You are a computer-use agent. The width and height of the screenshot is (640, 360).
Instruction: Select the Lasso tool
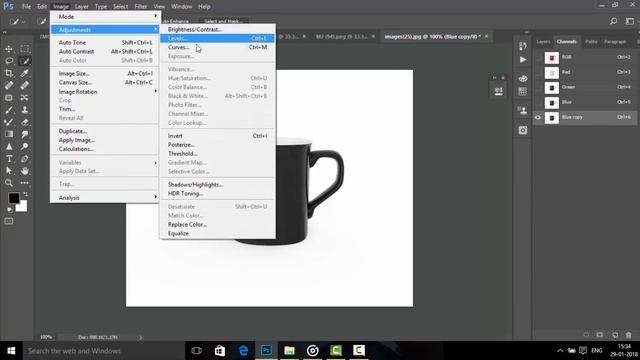[9, 61]
